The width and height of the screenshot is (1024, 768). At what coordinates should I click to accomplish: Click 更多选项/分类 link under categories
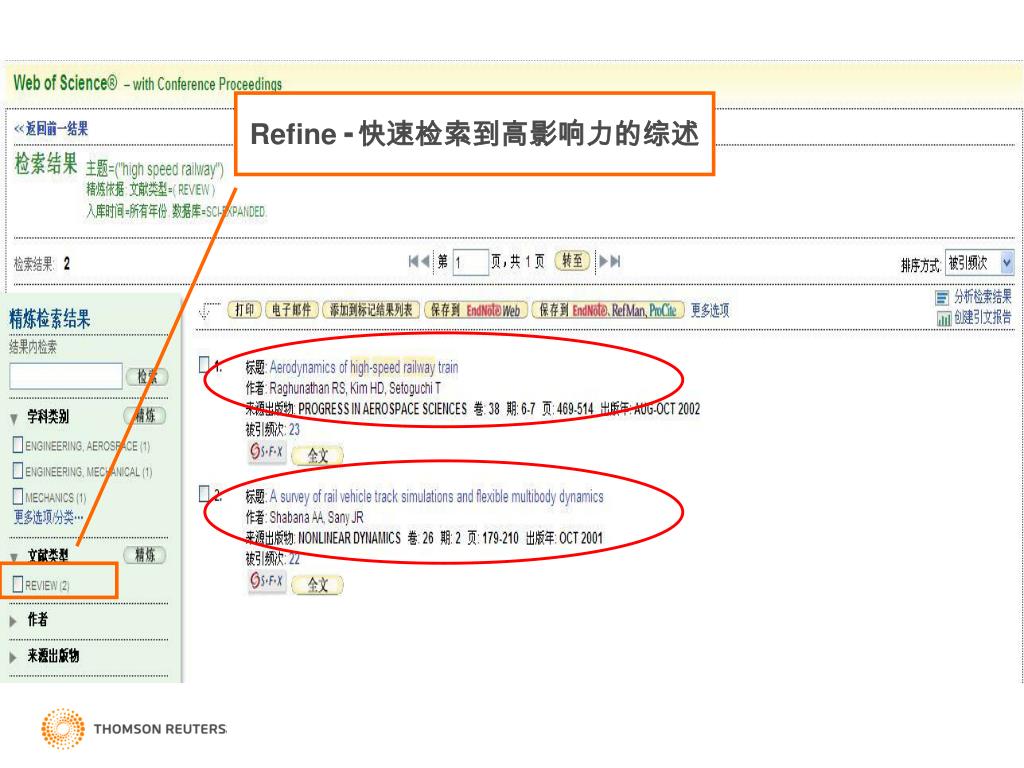(49, 518)
